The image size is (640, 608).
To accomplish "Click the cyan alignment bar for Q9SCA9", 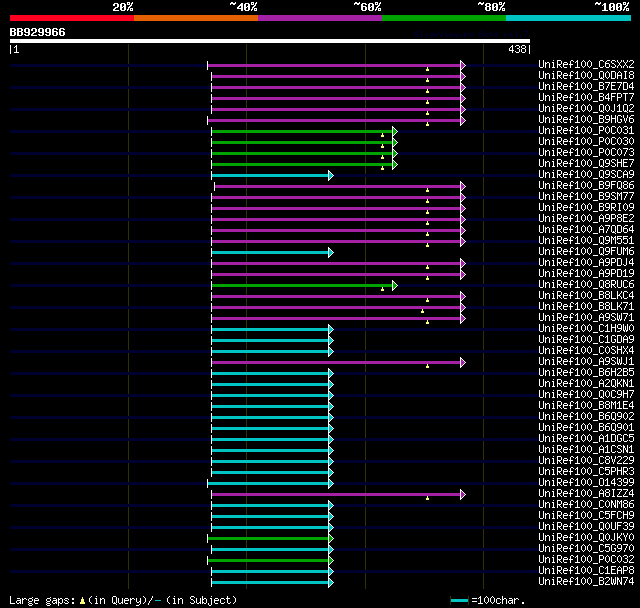I will (x=270, y=175).
